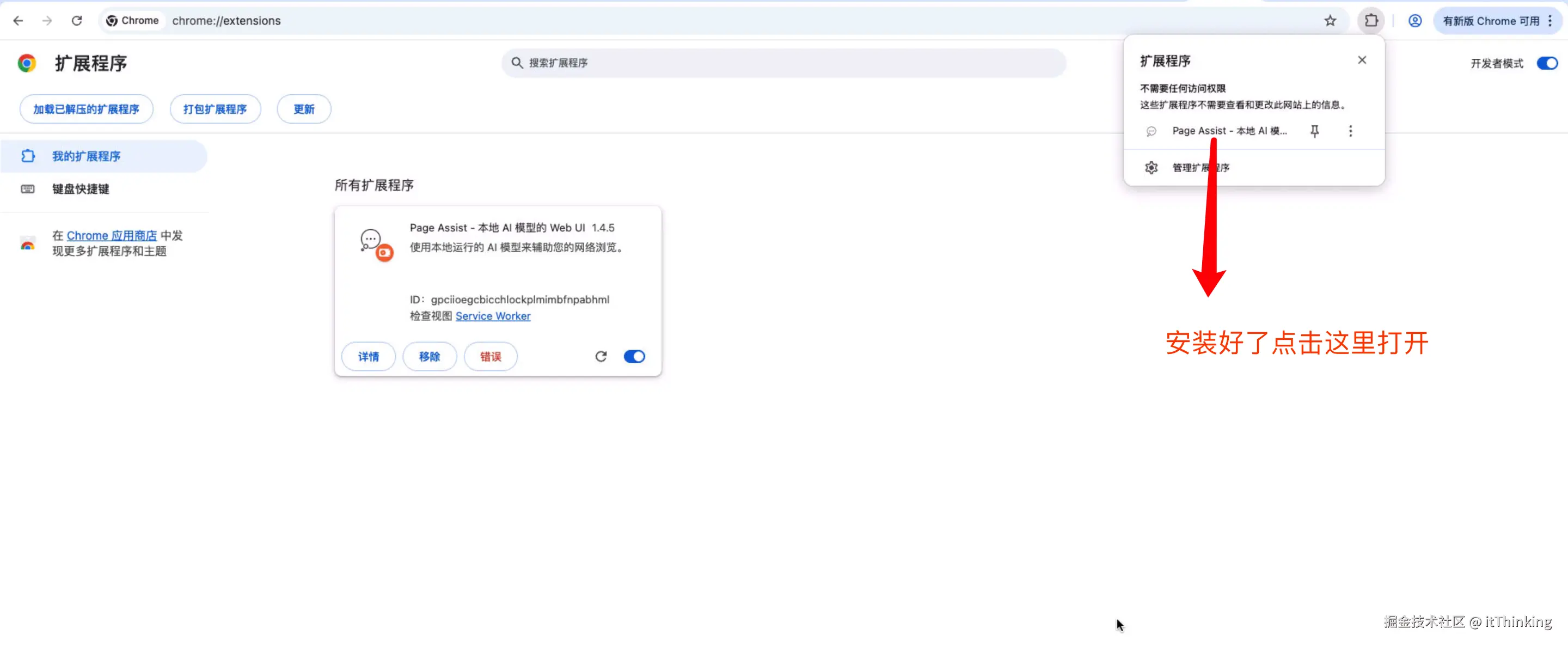Open the profile avatar icon
The height and width of the screenshot is (647, 1568).
(x=1414, y=21)
